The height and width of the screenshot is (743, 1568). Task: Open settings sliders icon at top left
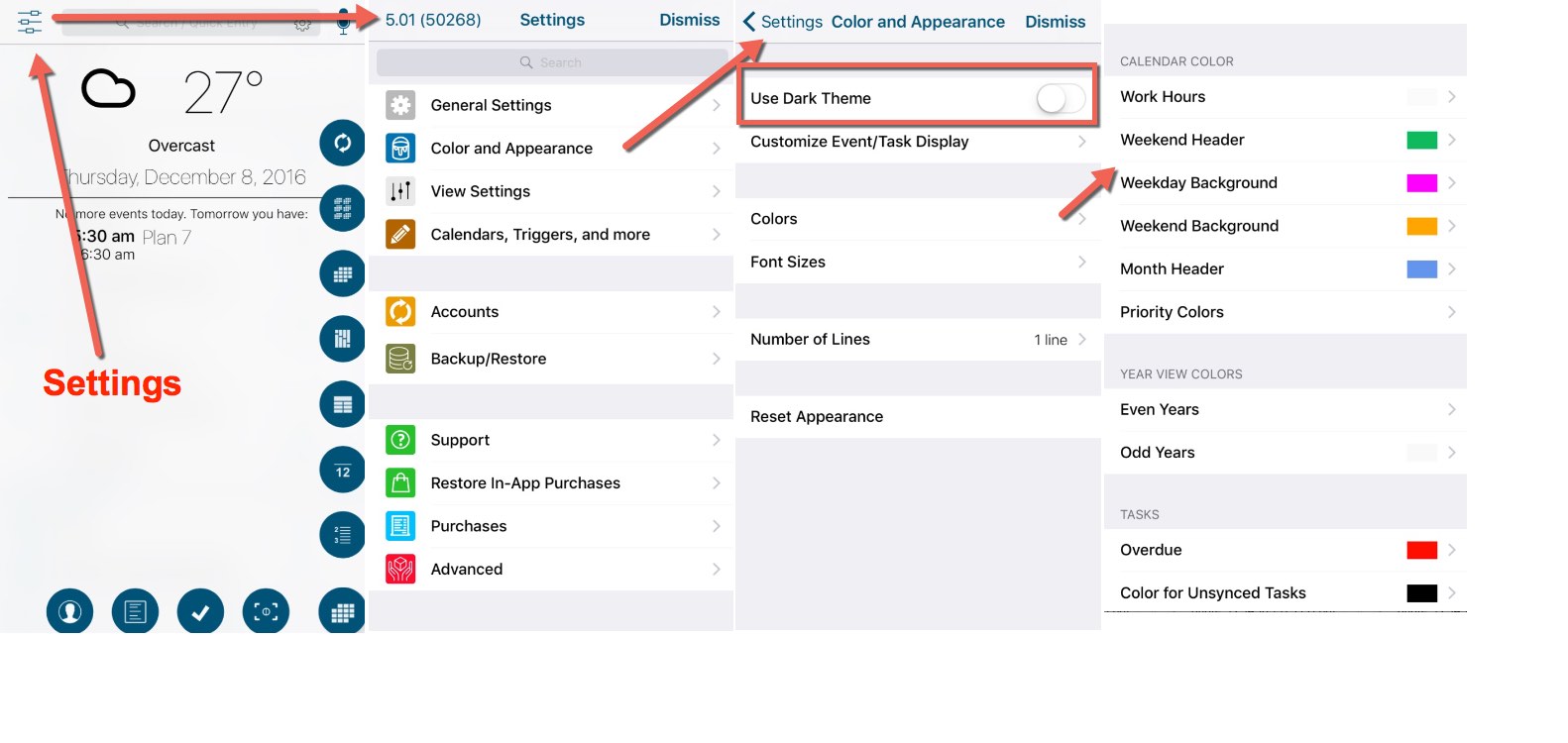30,21
